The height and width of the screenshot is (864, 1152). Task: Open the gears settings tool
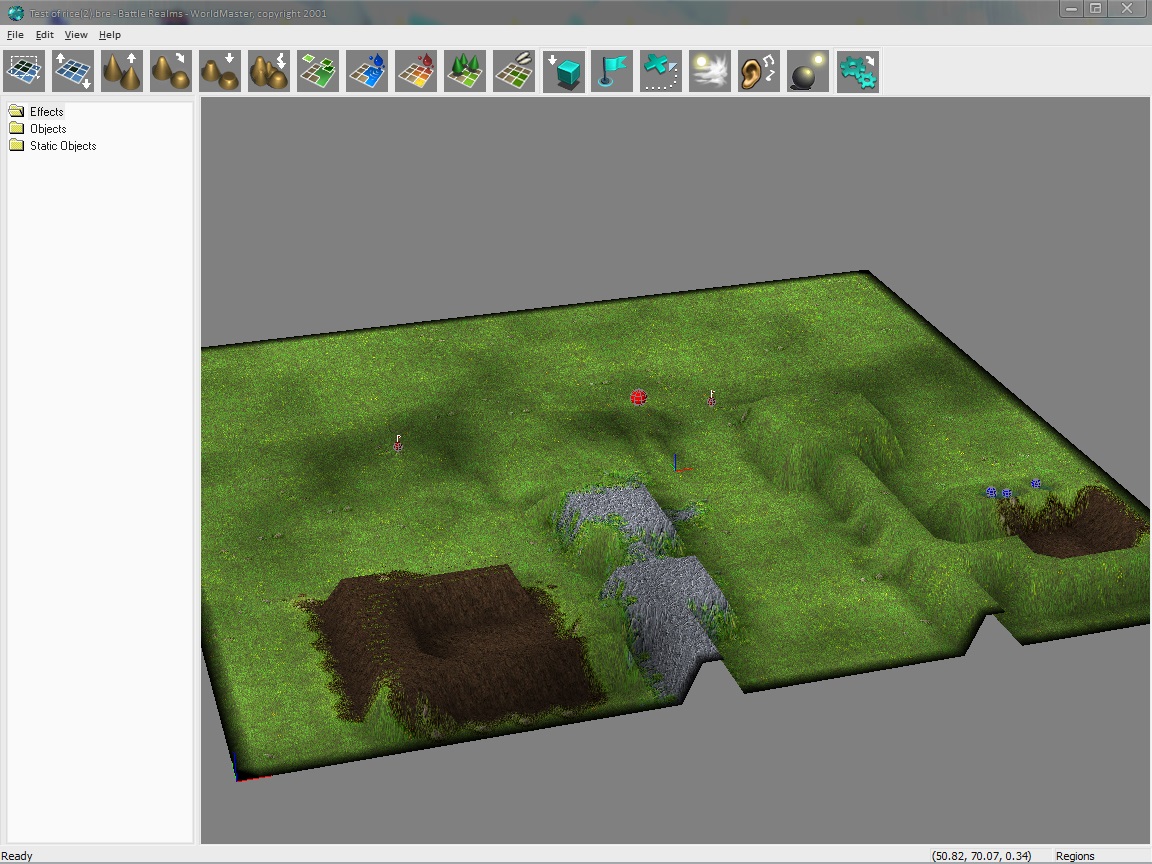858,71
